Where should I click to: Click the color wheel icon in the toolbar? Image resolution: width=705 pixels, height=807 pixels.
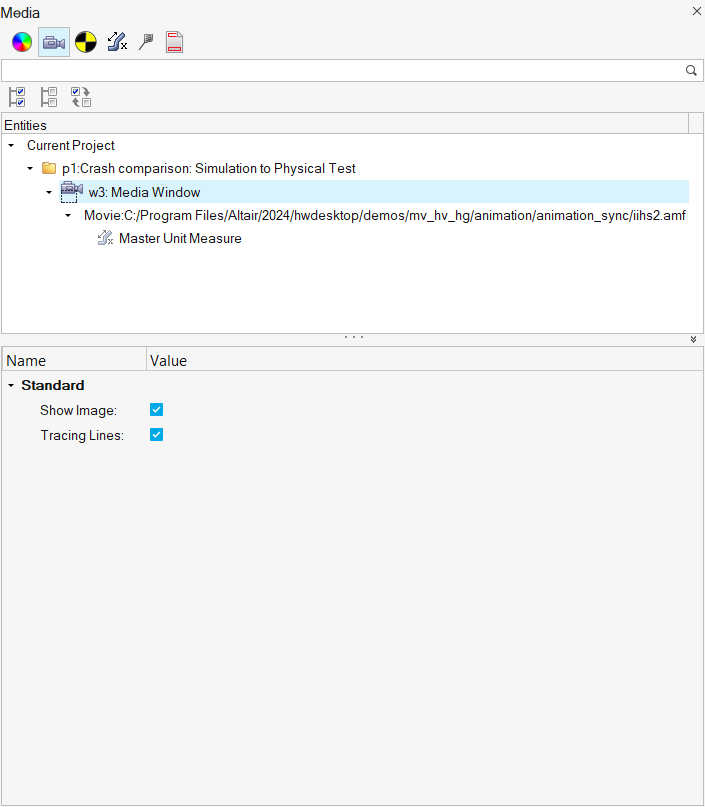(22, 42)
